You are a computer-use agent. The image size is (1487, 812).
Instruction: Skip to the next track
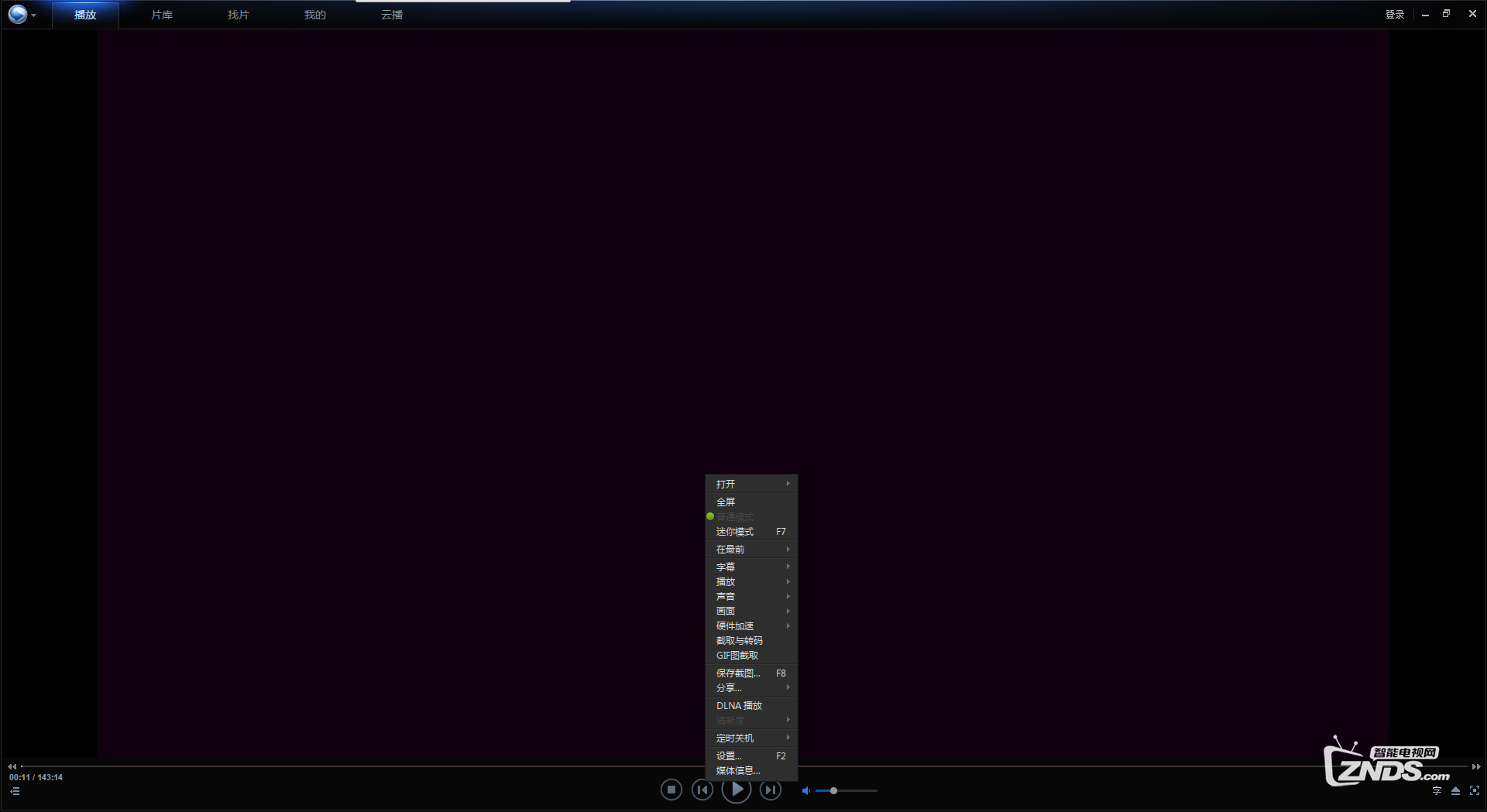[771, 790]
